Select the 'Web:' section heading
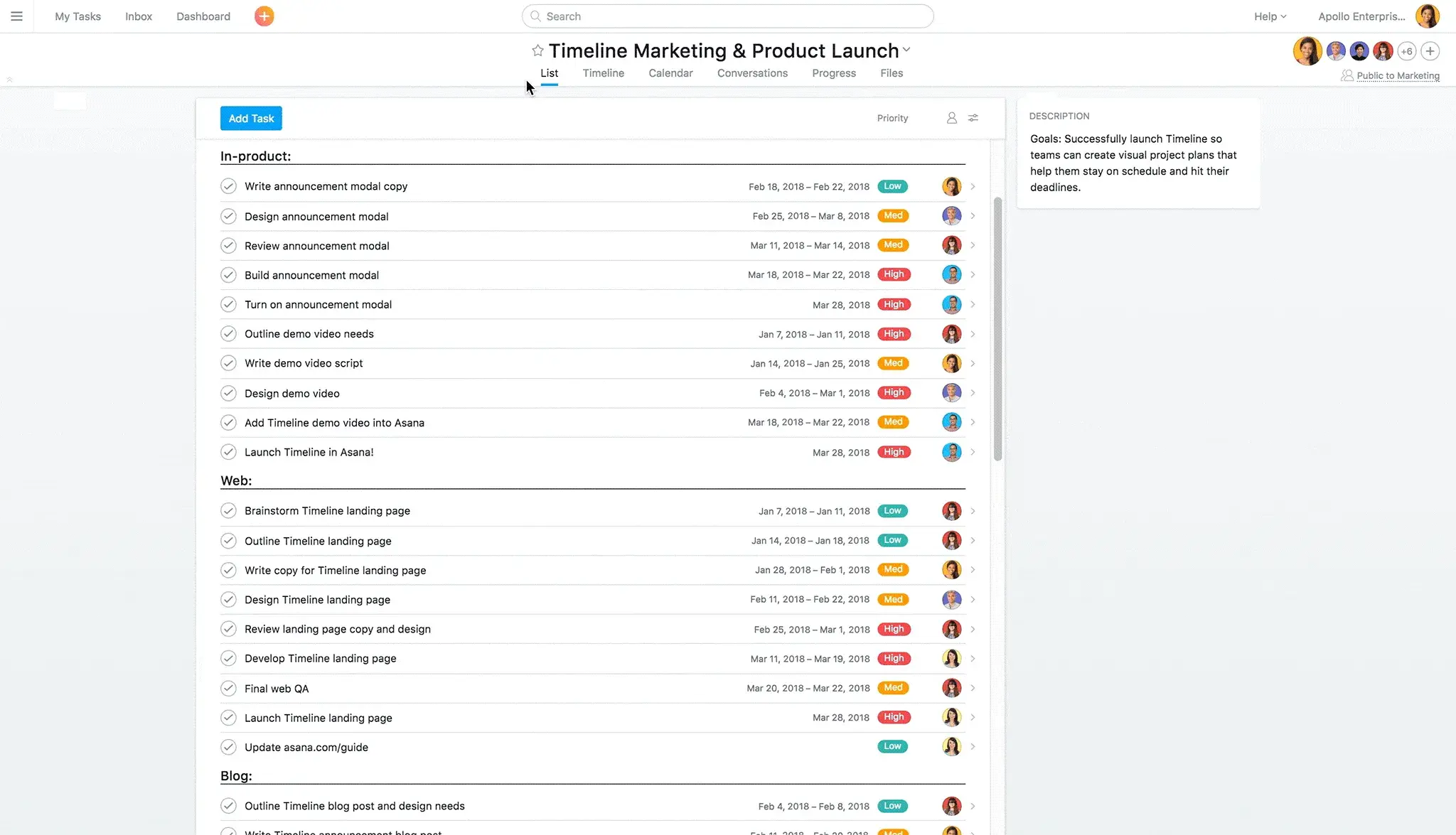Viewport: 1456px width, 835px height. point(236,480)
